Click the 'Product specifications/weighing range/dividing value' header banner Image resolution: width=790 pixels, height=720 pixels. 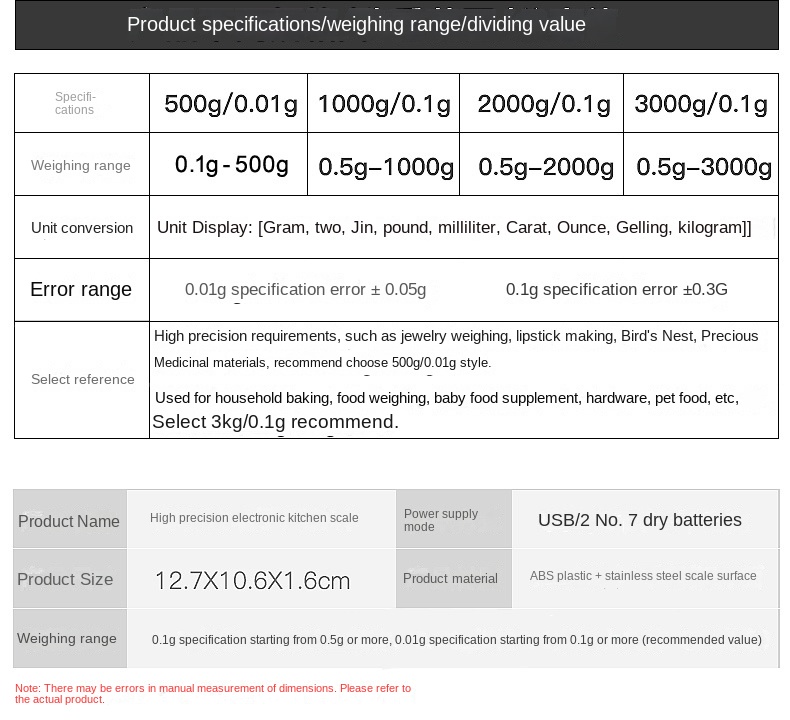(x=356, y=25)
